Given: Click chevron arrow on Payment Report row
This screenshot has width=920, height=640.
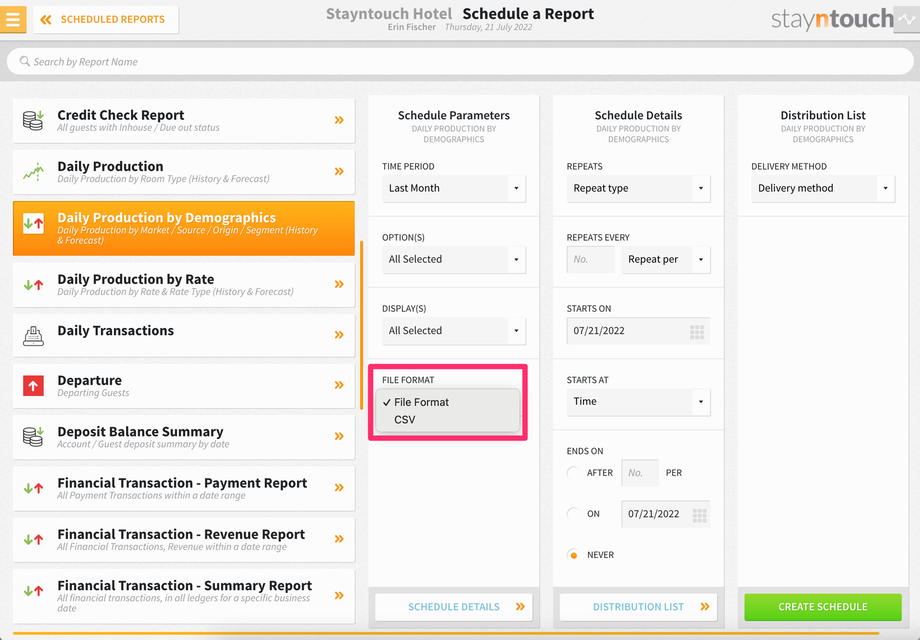Looking at the screenshot, I should point(339,487).
